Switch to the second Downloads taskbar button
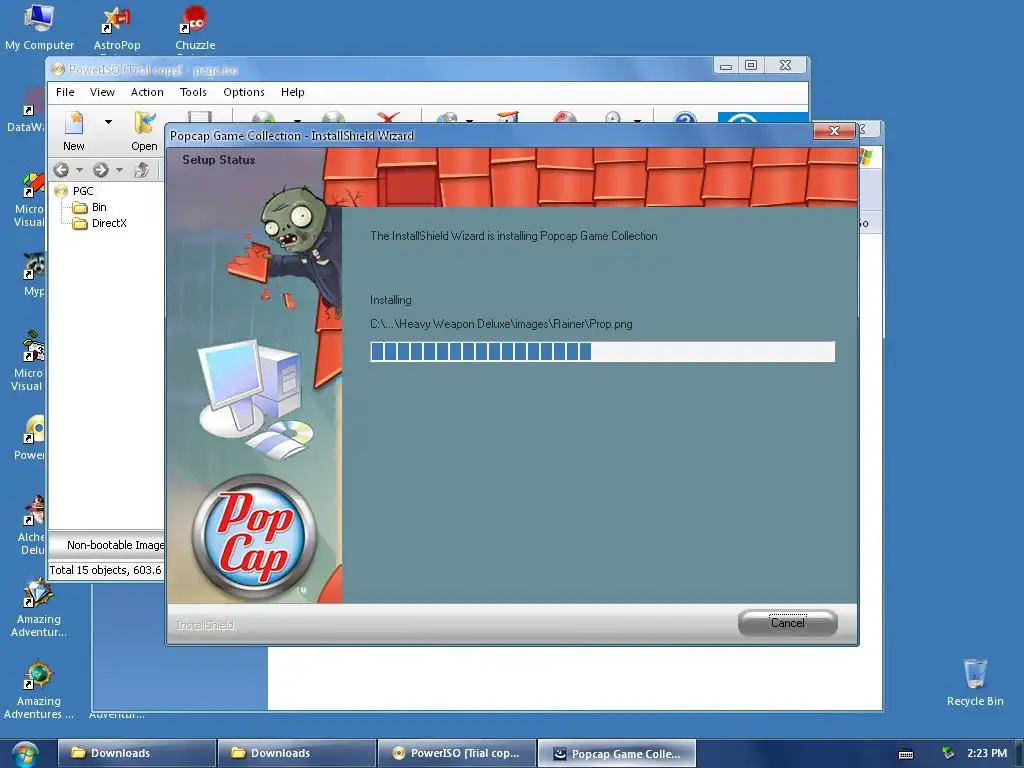This screenshot has width=1024, height=768. 296,753
